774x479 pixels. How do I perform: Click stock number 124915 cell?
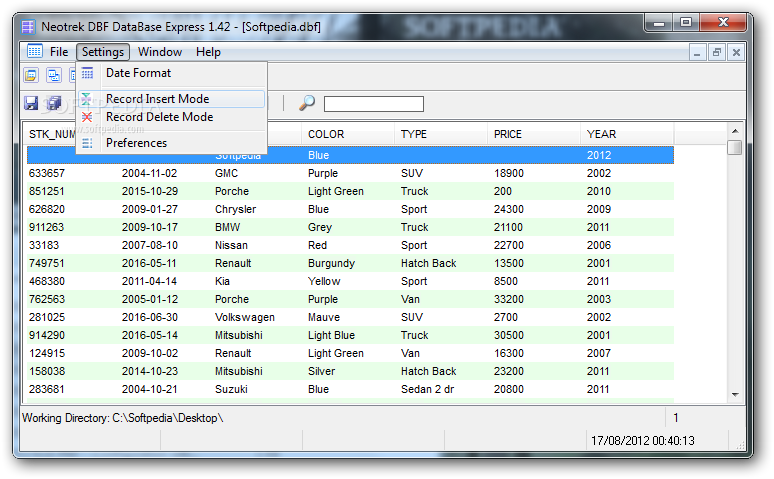(x=47, y=354)
